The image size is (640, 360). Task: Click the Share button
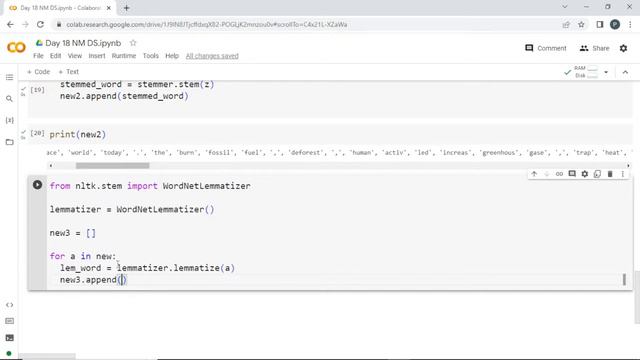[x=594, y=48]
